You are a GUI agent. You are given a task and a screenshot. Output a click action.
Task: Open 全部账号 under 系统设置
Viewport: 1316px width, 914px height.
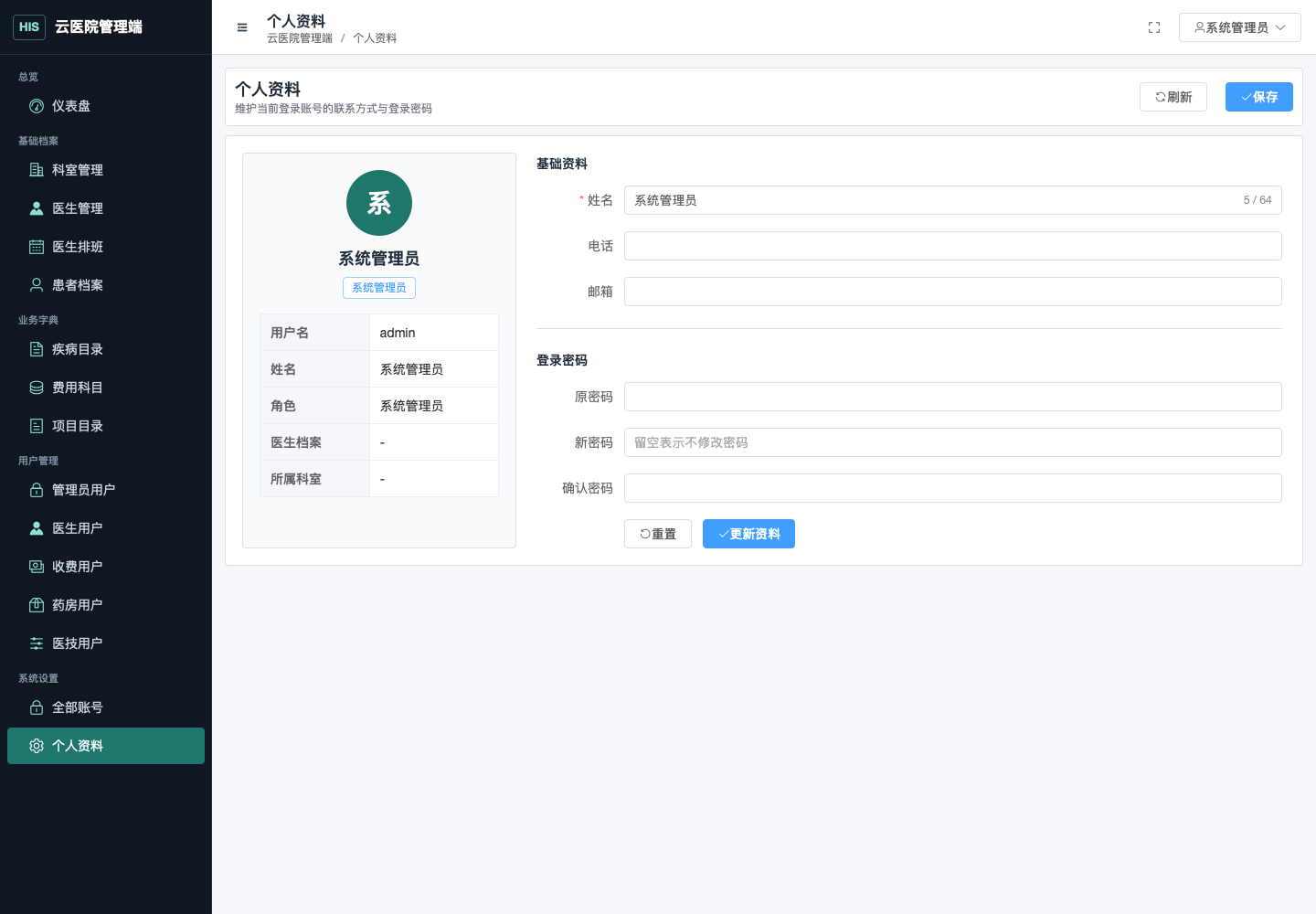pyautogui.click(x=106, y=707)
